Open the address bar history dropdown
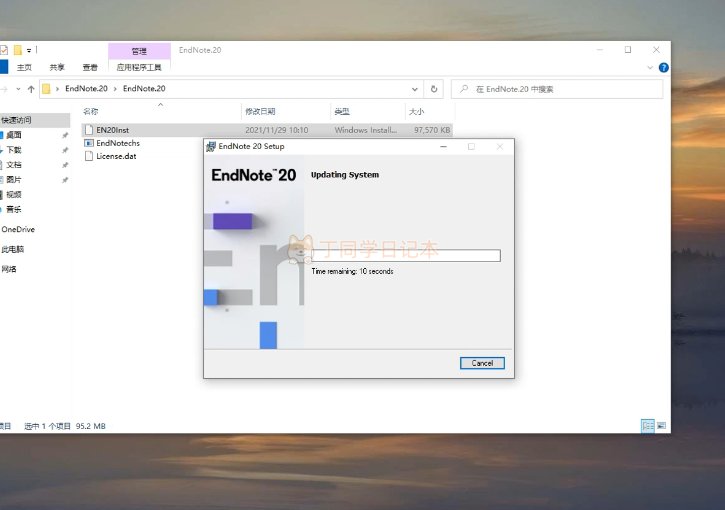The image size is (725, 510). [x=414, y=89]
